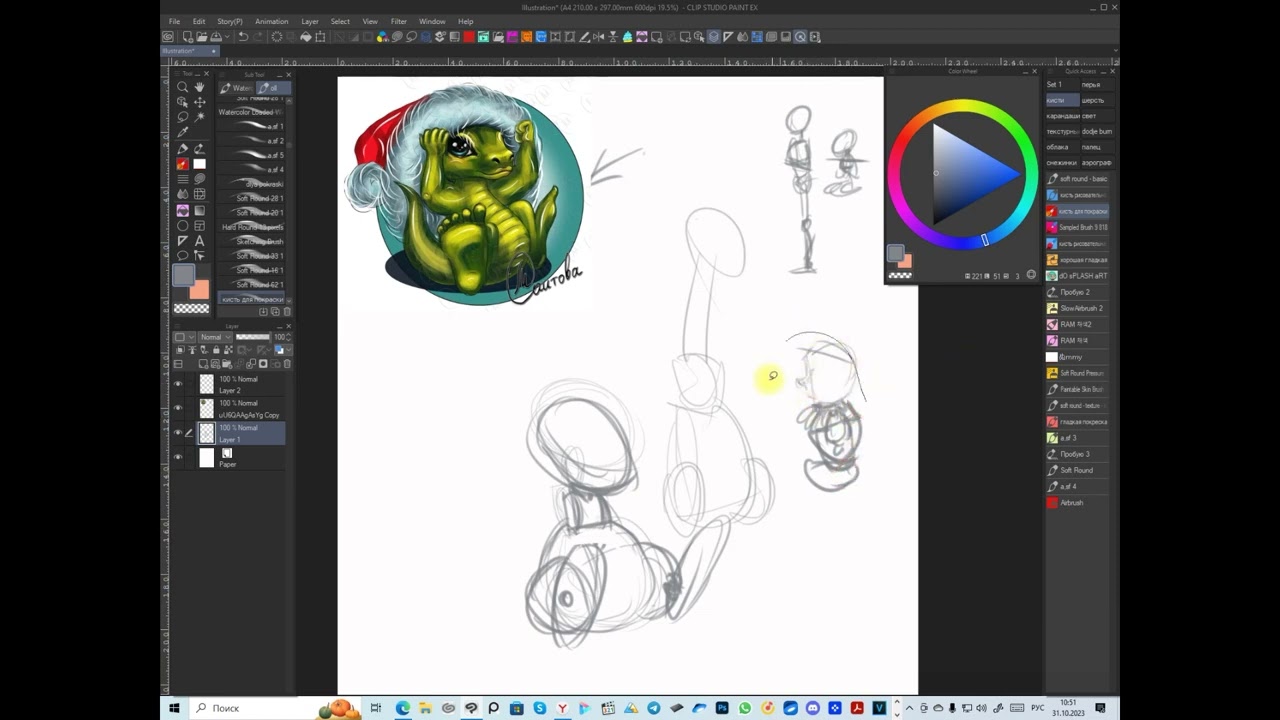This screenshot has width=1280, height=720.
Task: Open the color space switcher in Color Wheel
Action: tap(1032, 275)
